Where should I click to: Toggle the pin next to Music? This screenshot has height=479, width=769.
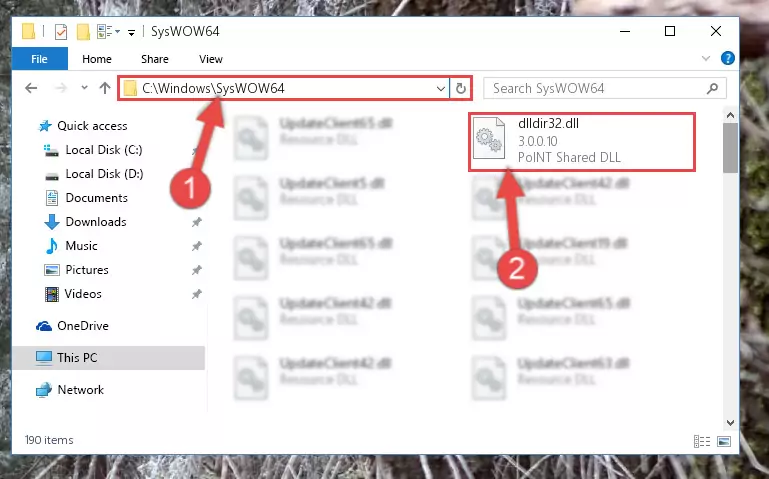(x=197, y=246)
